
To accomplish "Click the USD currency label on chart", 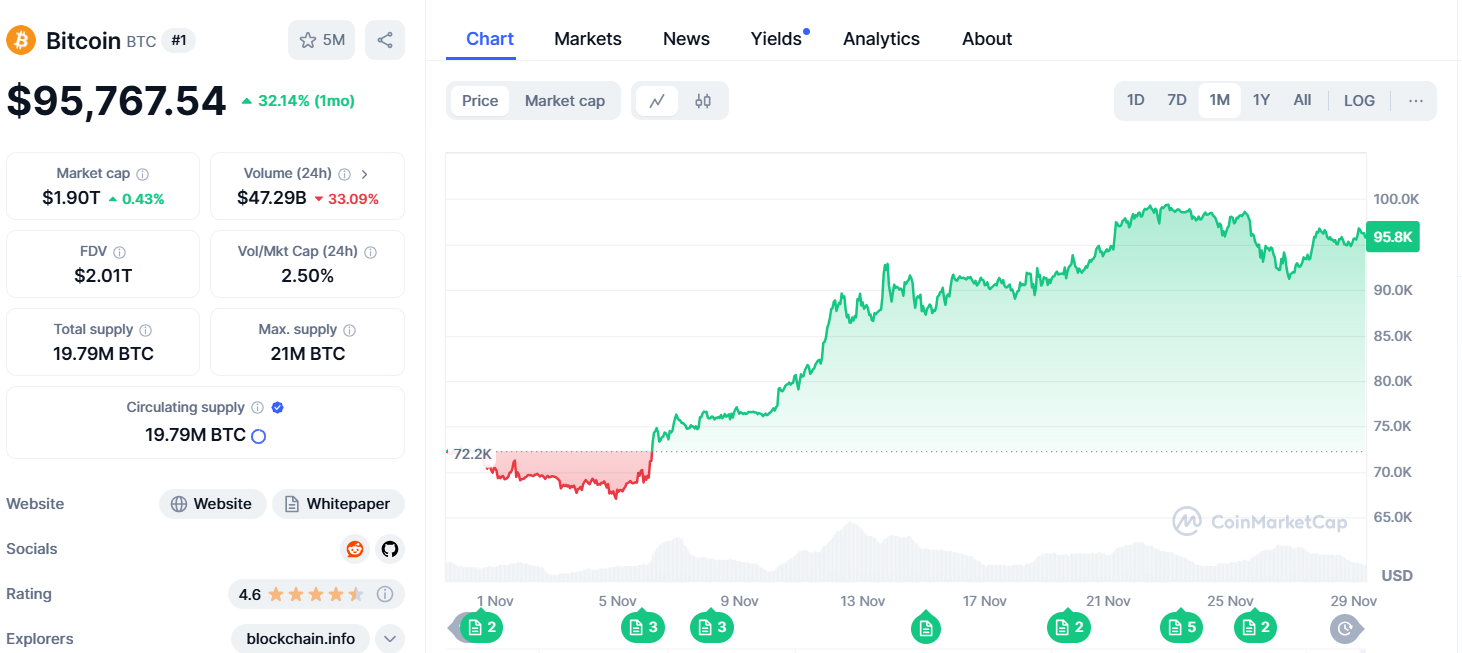I will pyautogui.click(x=1396, y=576).
